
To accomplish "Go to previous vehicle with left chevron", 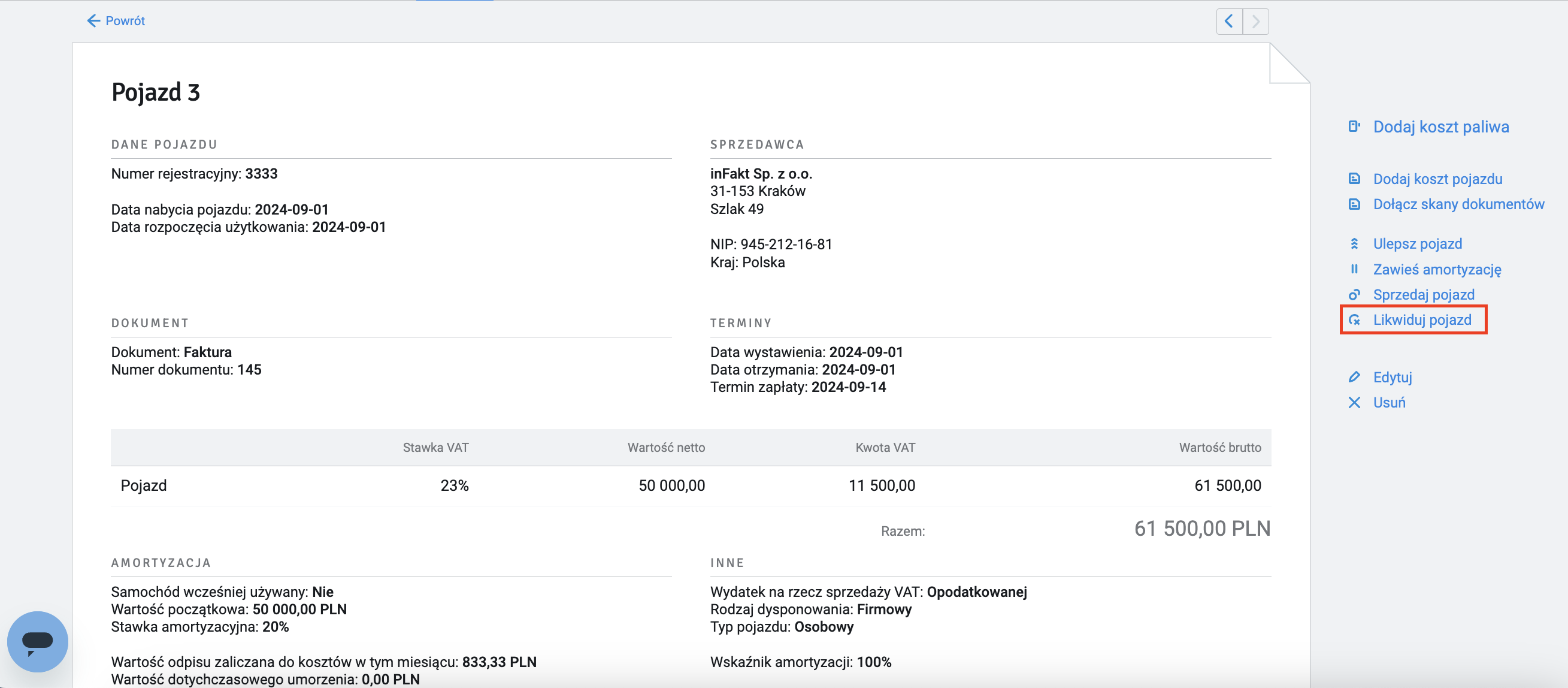I will tap(1228, 22).
